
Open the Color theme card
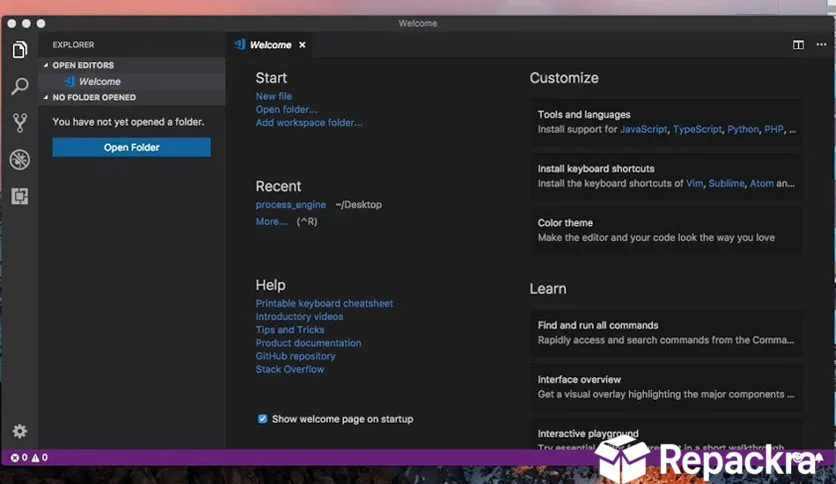click(x=666, y=230)
